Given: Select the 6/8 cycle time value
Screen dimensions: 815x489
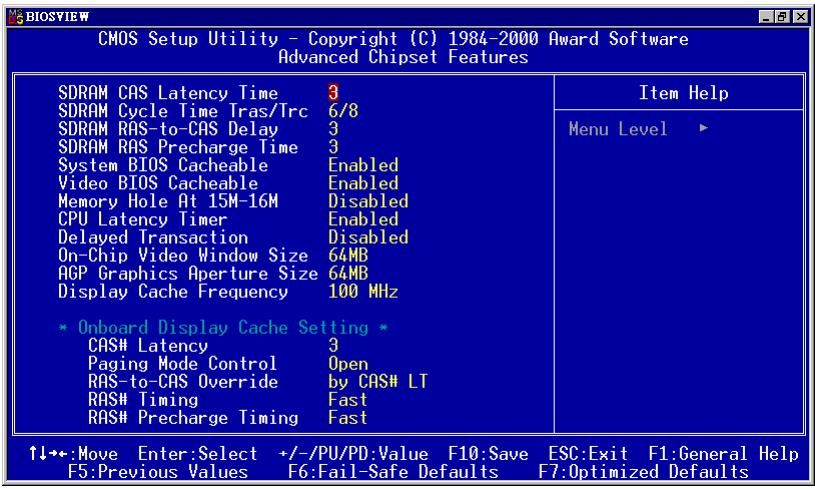Looking at the screenshot, I should point(343,111).
